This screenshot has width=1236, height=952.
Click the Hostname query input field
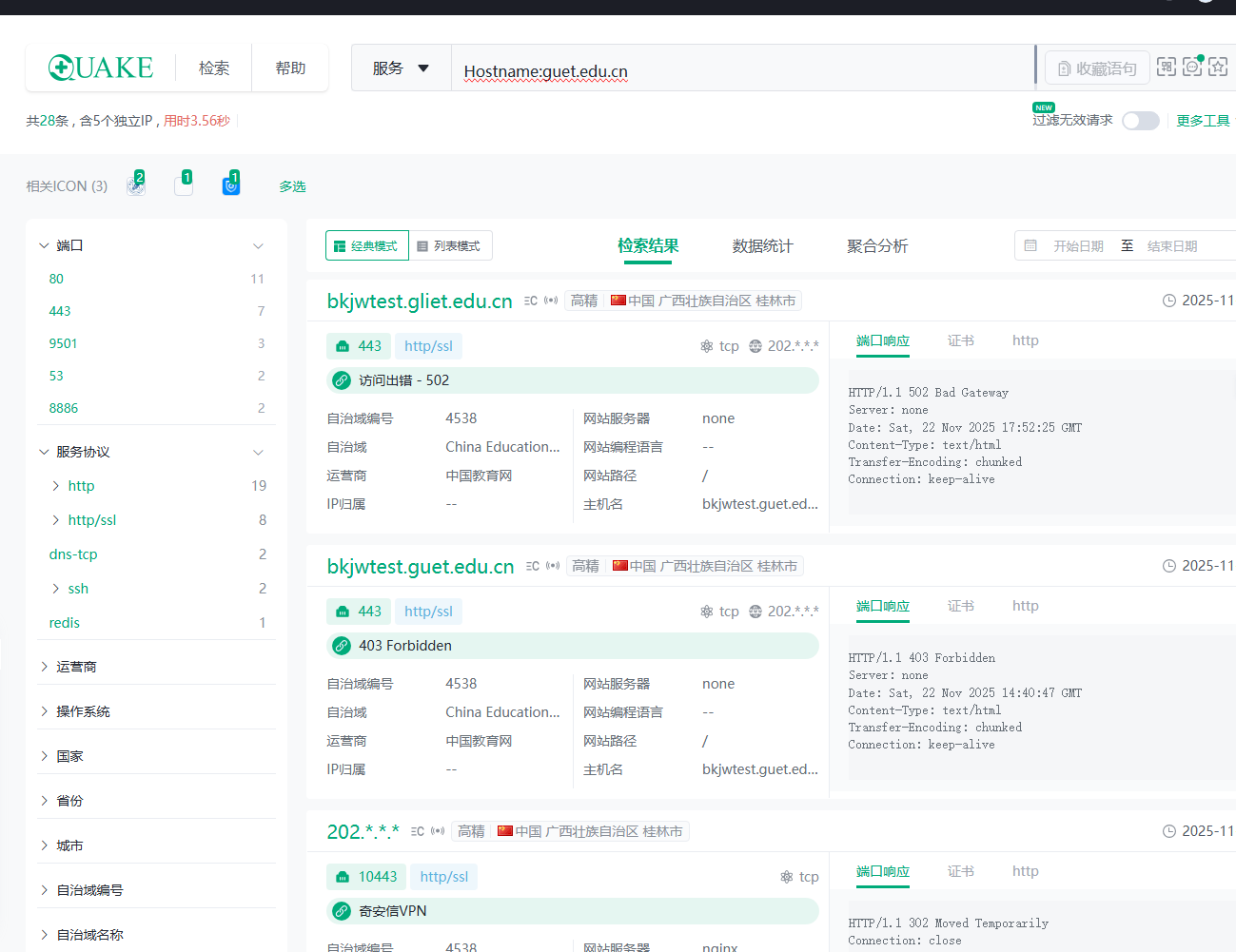[x=742, y=68]
